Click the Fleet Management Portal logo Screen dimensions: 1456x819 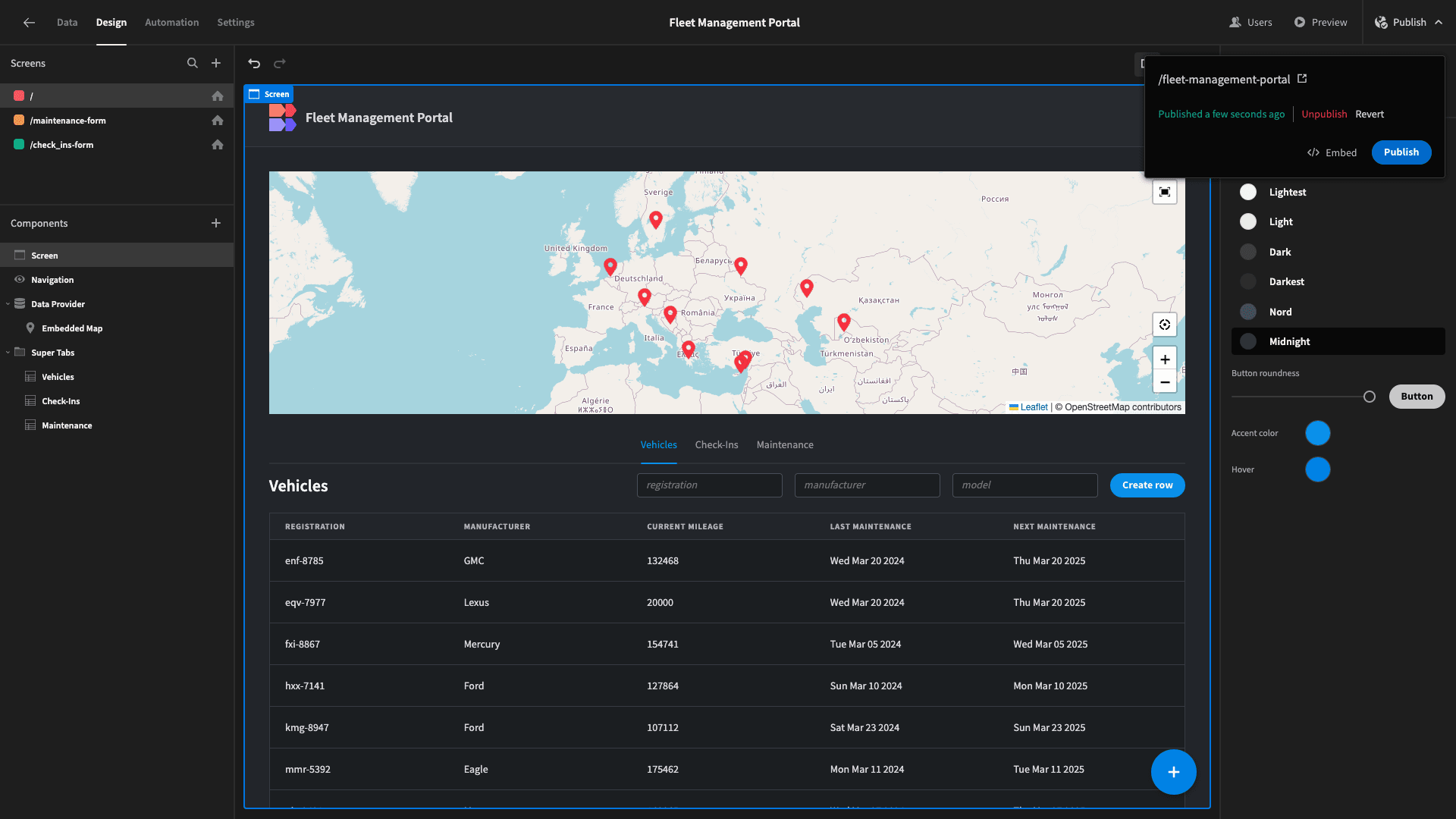(x=282, y=118)
